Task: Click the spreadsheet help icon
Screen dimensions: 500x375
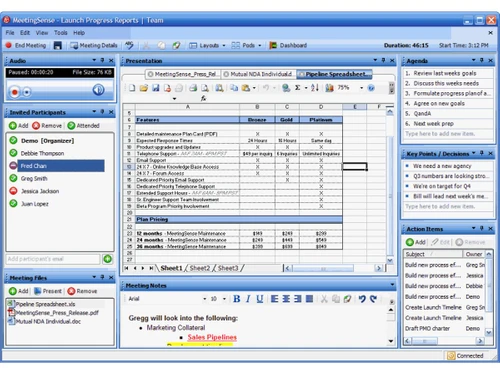Action: coord(371,88)
